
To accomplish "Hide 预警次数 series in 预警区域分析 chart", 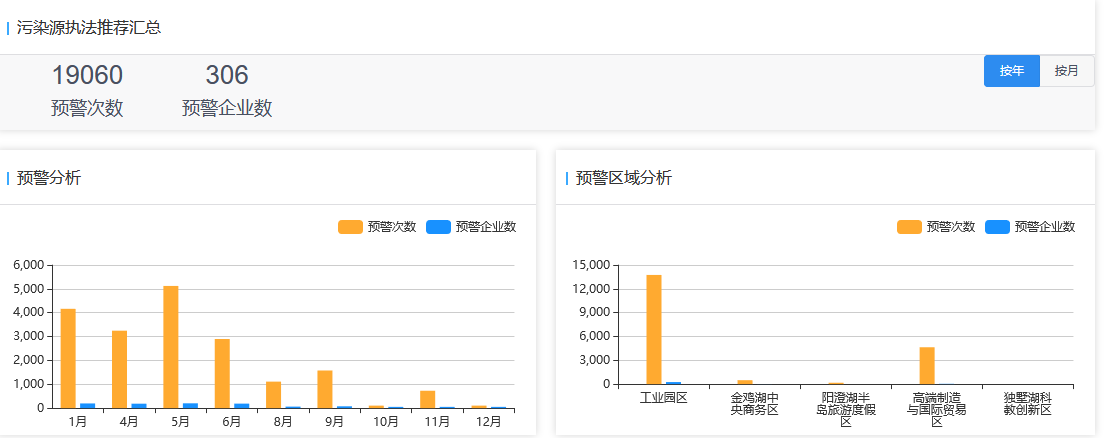I will 936,227.
